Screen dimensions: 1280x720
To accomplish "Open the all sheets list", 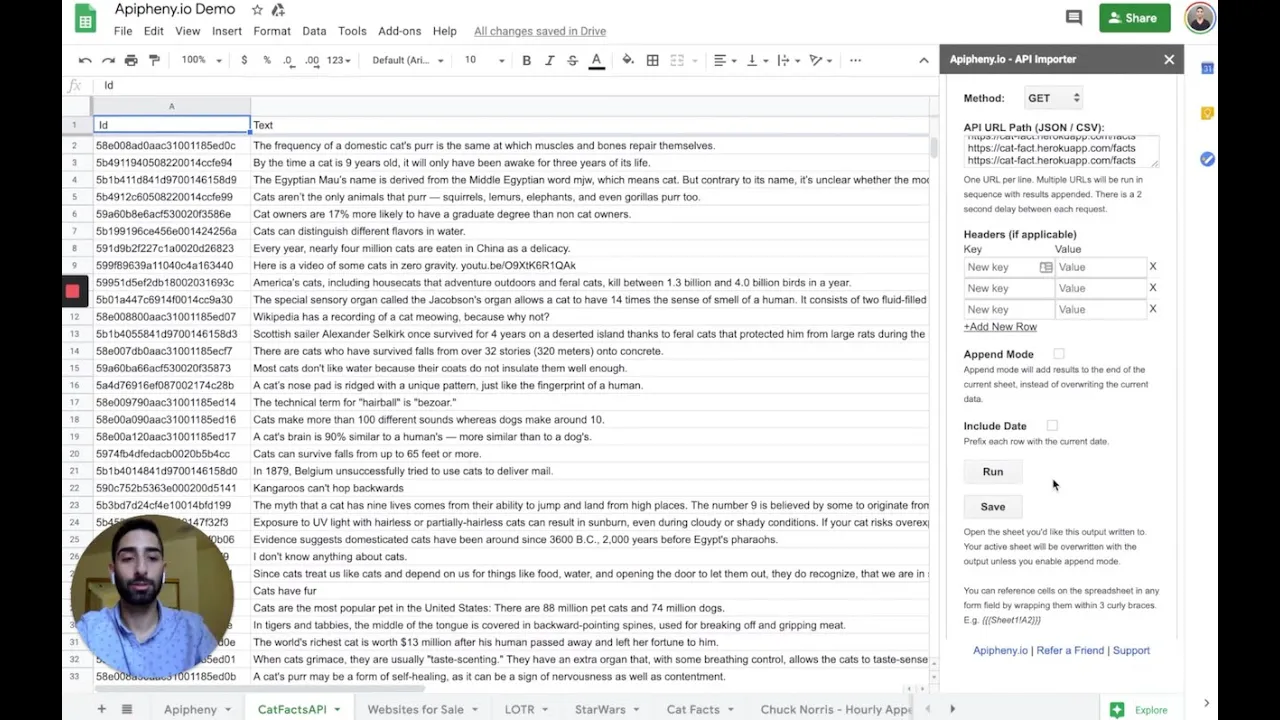I will pyautogui.click(x=127, y=709).
